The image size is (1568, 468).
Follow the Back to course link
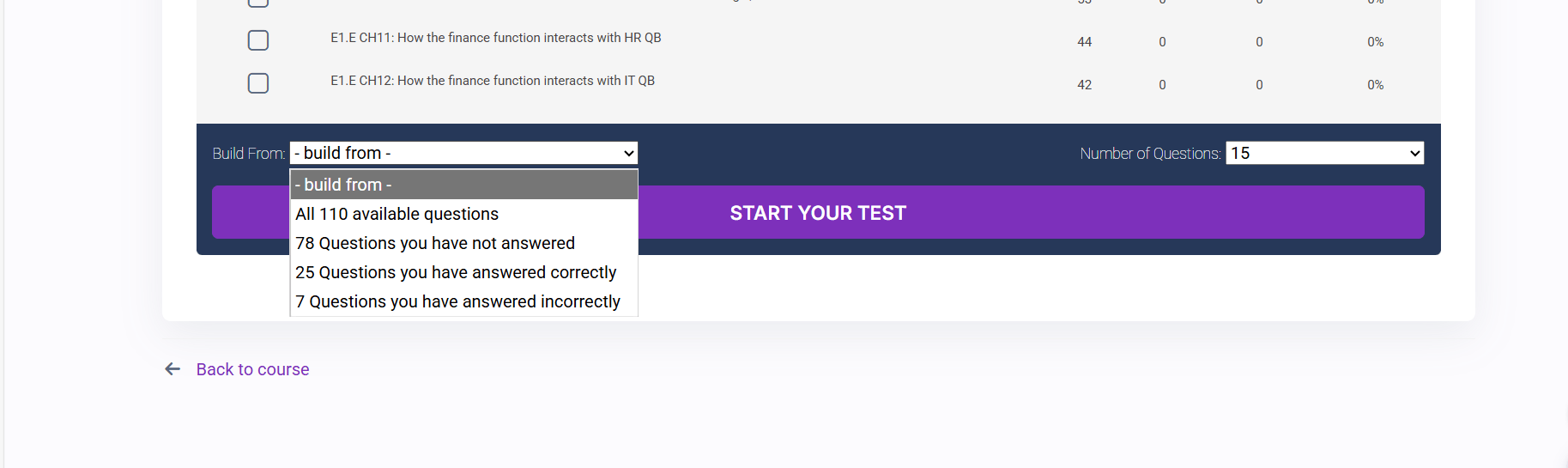point(252,369)
